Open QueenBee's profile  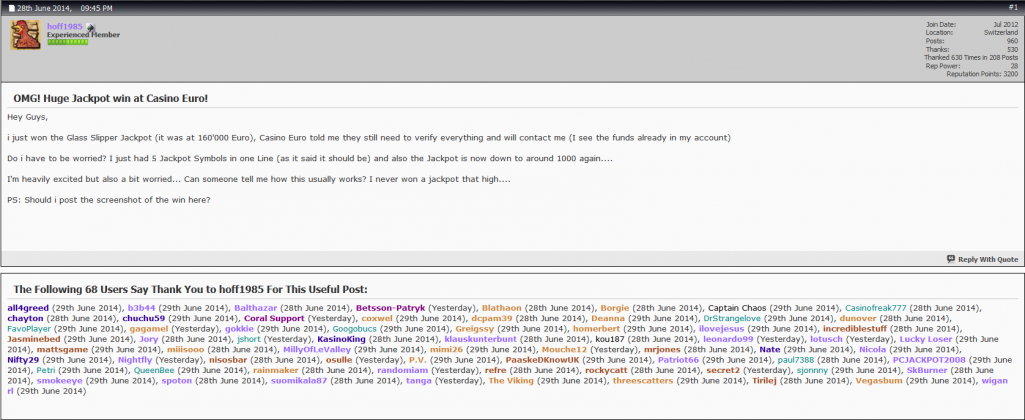click(155, 370)
